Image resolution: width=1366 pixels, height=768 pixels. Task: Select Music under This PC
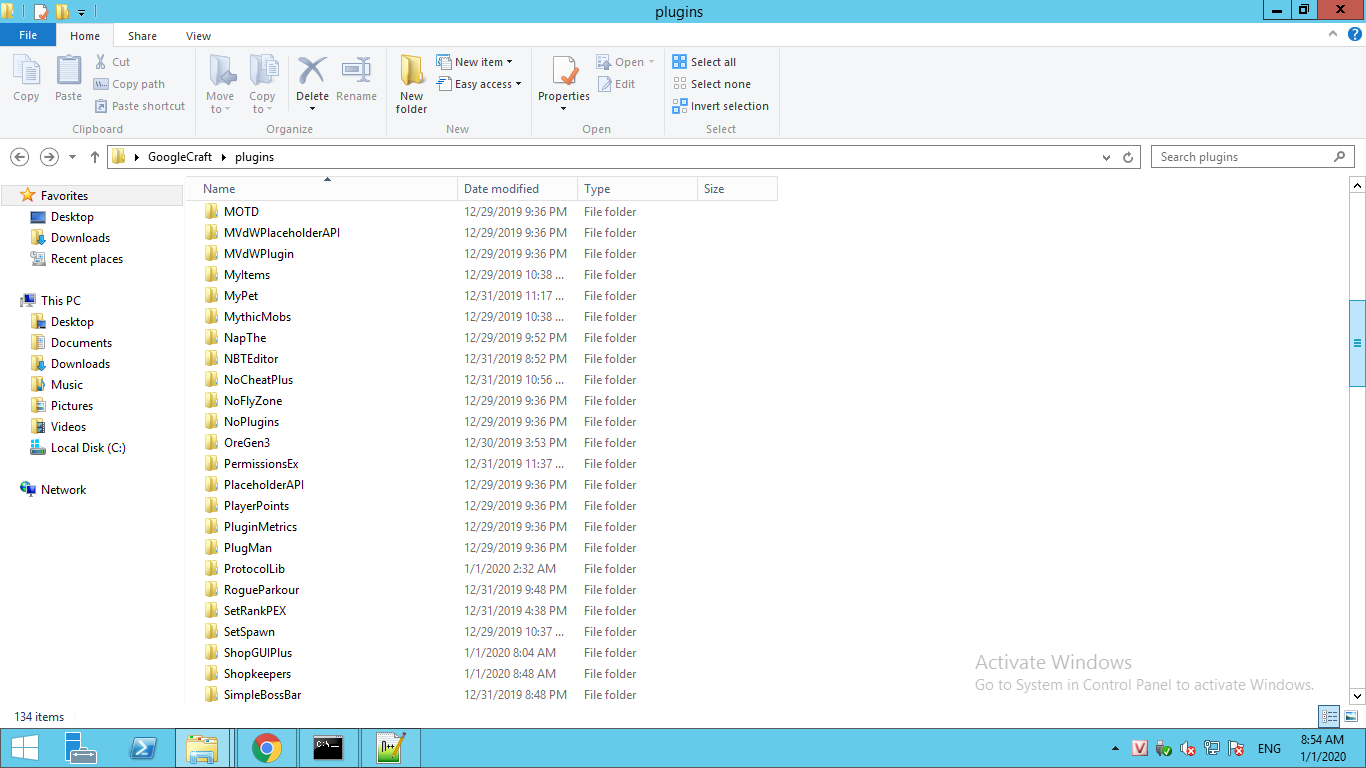[x=67, y=385]
